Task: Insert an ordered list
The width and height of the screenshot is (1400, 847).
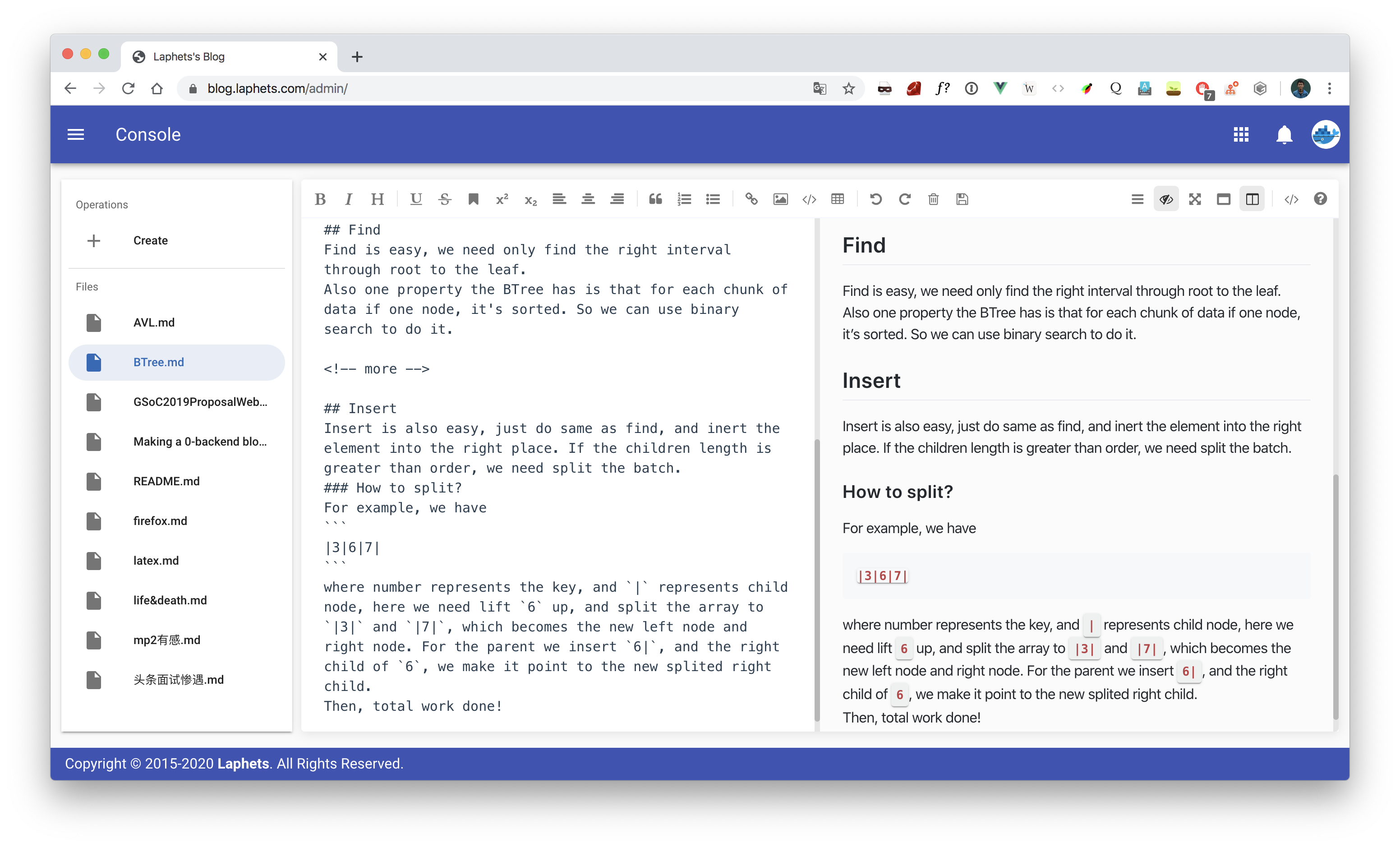Action: pyautogui.click(x=684, y=199)
